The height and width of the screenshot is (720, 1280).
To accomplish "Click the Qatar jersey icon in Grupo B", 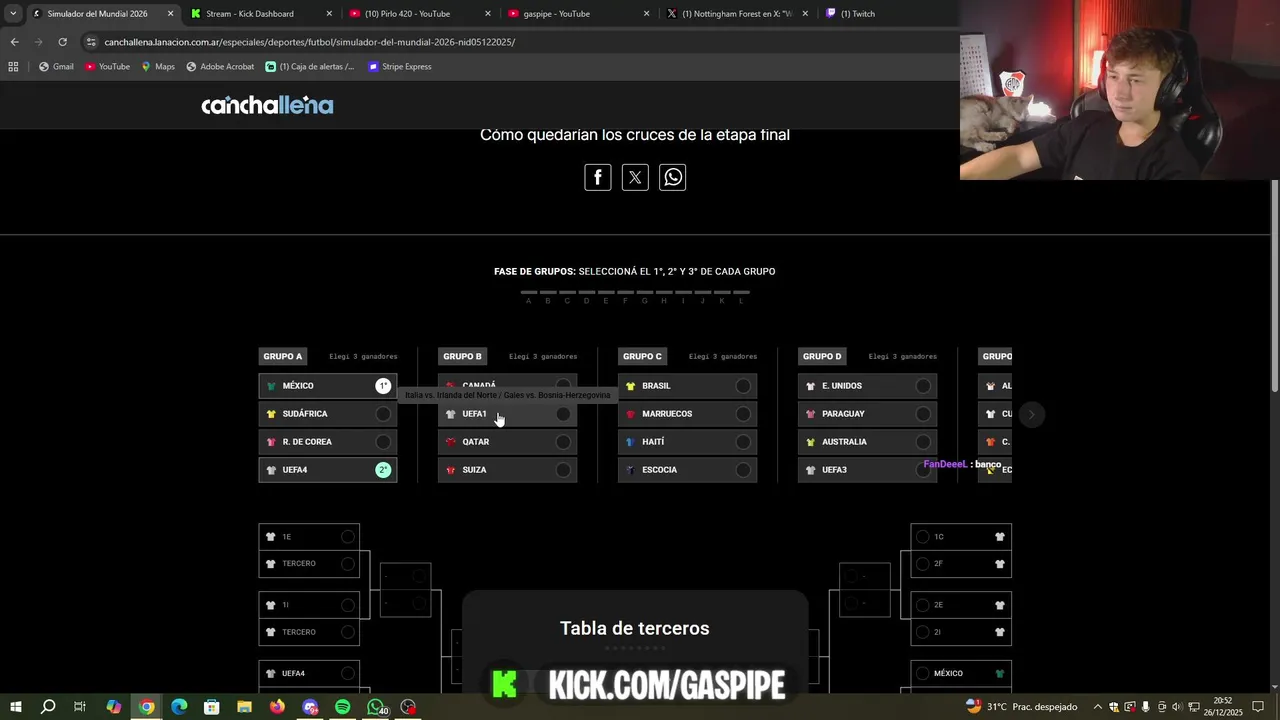I will pyautogui.click(x=450, y=442).
